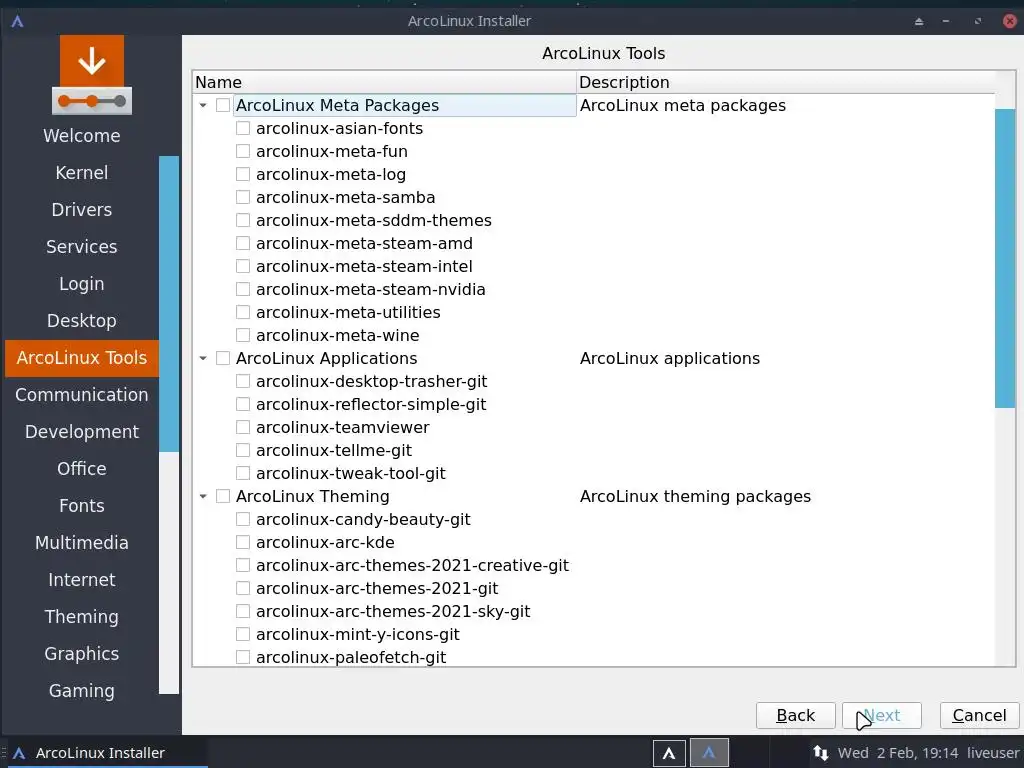
Task: Select the Drivers step
Action: pyautogui.click(x=82, y=210)
